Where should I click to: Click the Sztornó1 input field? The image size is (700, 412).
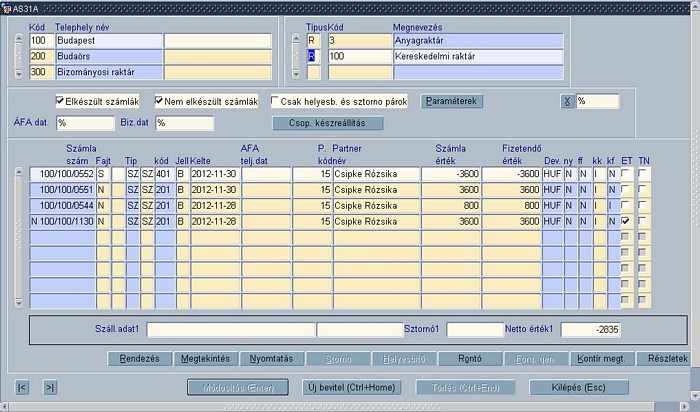[x=475, y=329]
